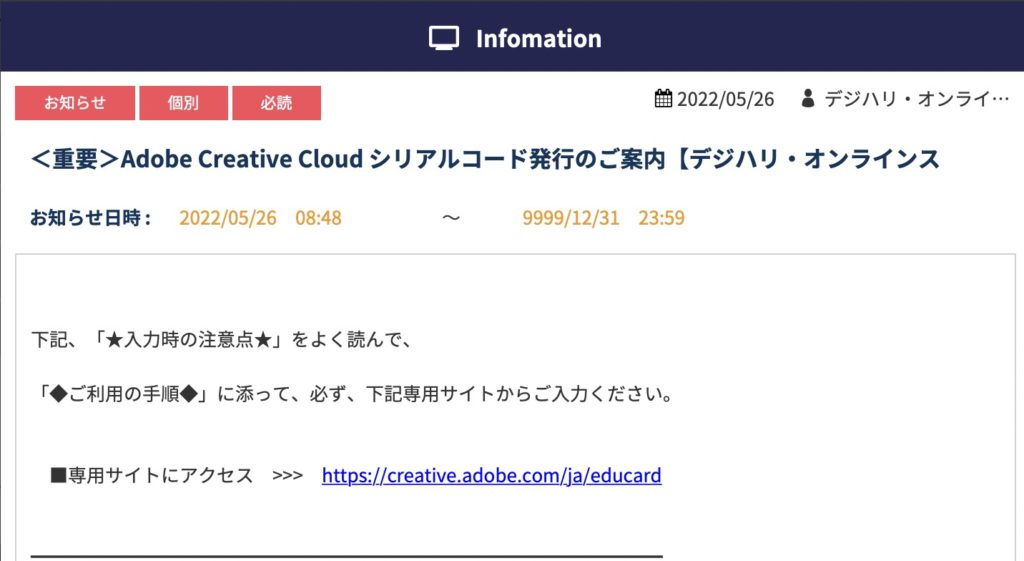Select the お知らせ category tag
Image resolution: width=1024 pixels, height=561 pixels.
click(75, 103)
